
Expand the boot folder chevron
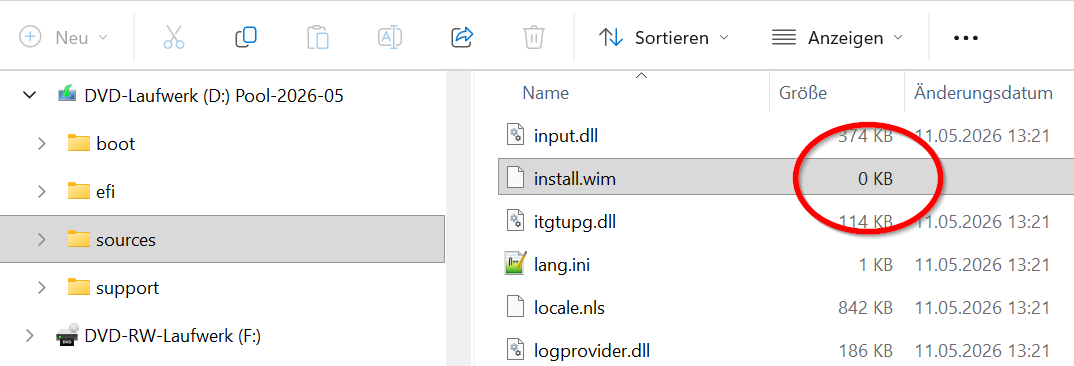click(x=42, y=143)
